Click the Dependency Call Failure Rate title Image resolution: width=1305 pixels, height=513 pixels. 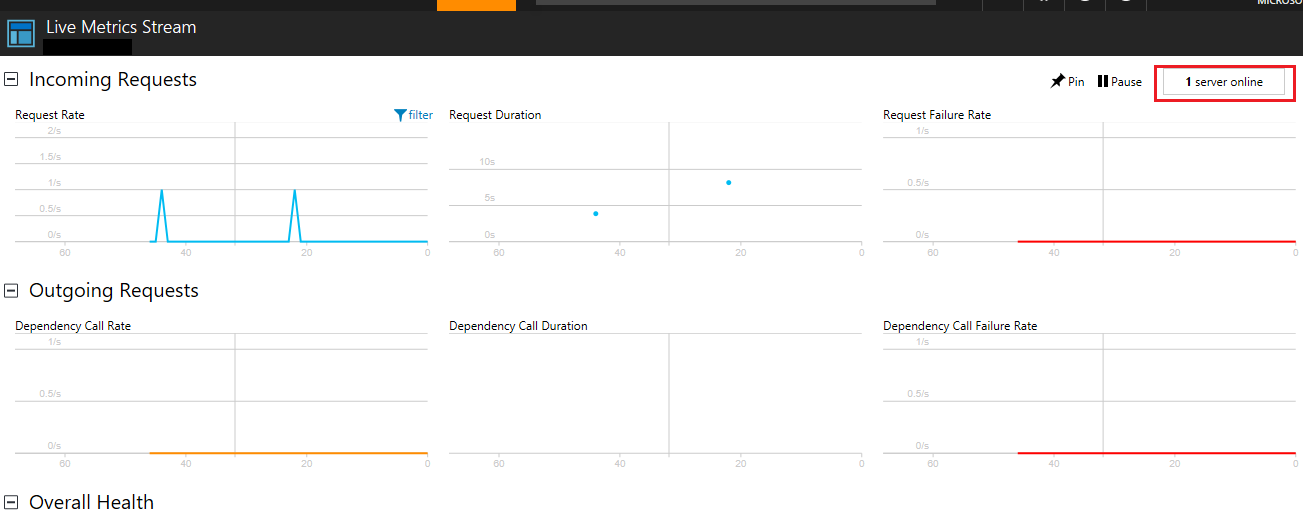(960, 326)
